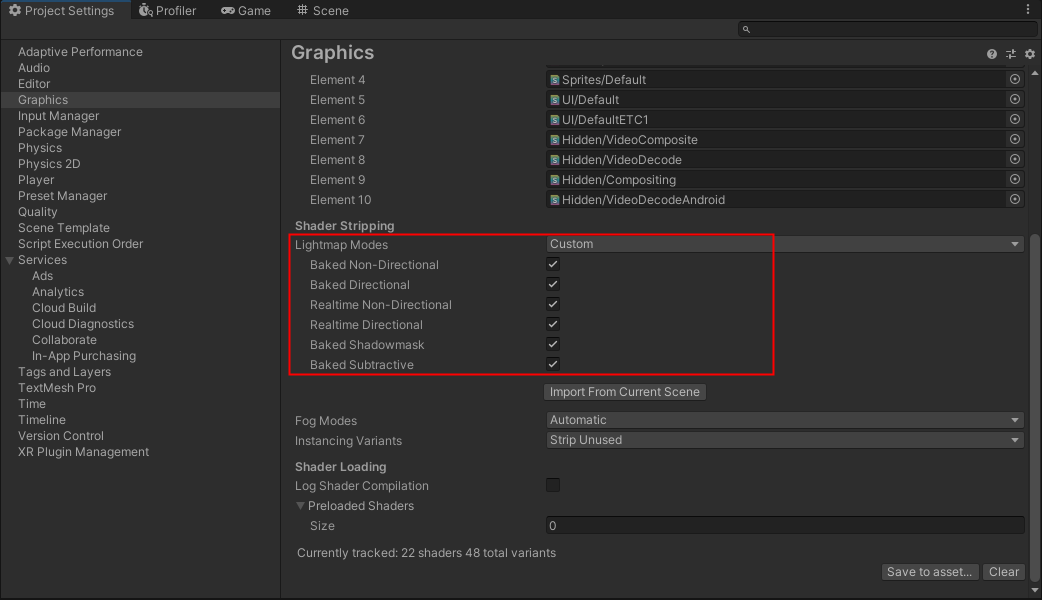The image size is (1042, 600).
Task: Open the Fog Modes dropdown
Action: pyautogui.click(x=785, y=421)
